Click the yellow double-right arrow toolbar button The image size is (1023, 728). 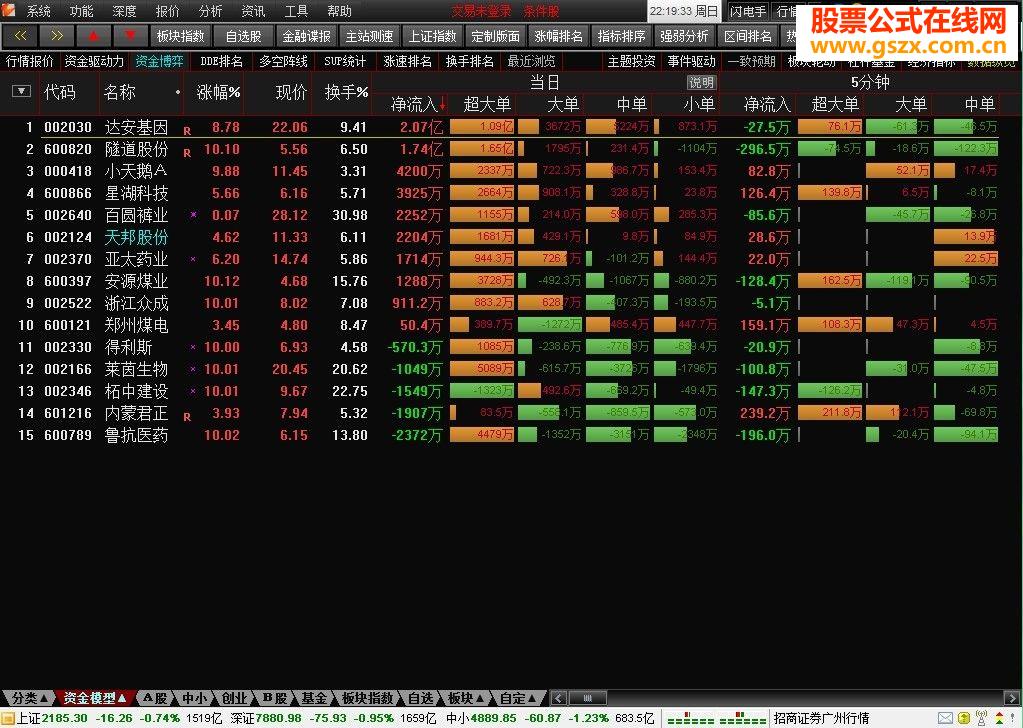57,36
